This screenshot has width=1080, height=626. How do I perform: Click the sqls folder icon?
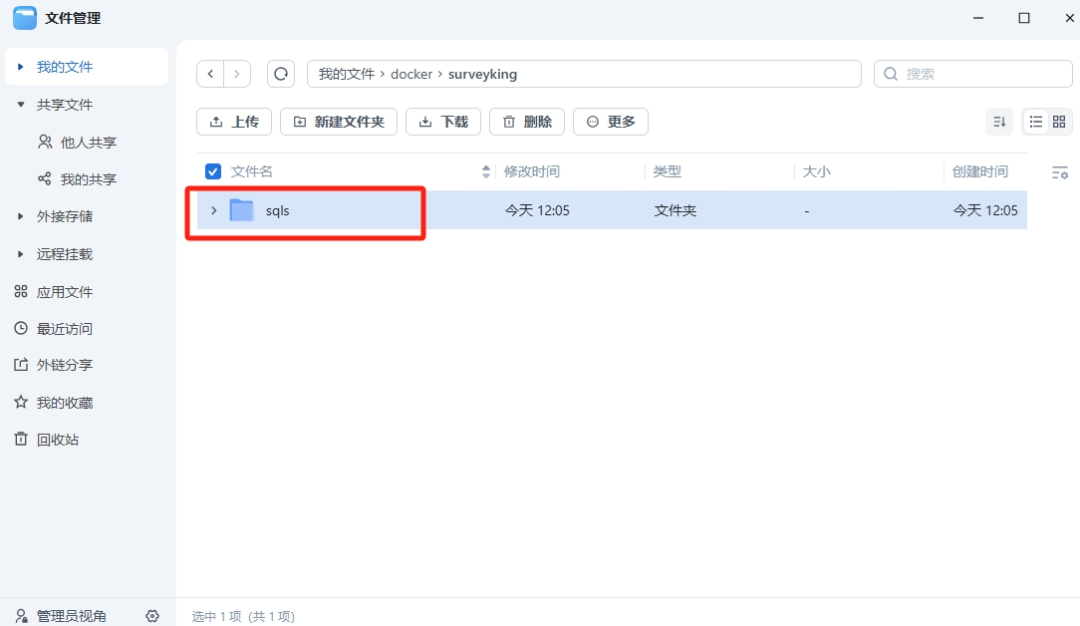click(x=241, y=211)
